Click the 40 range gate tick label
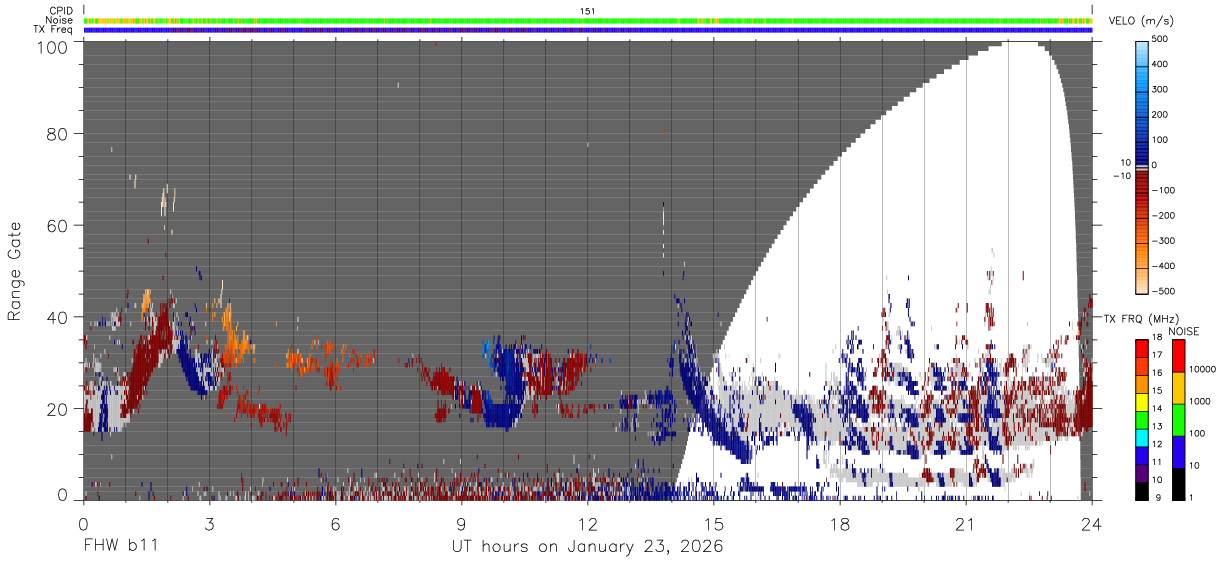 tap(57, 316)
